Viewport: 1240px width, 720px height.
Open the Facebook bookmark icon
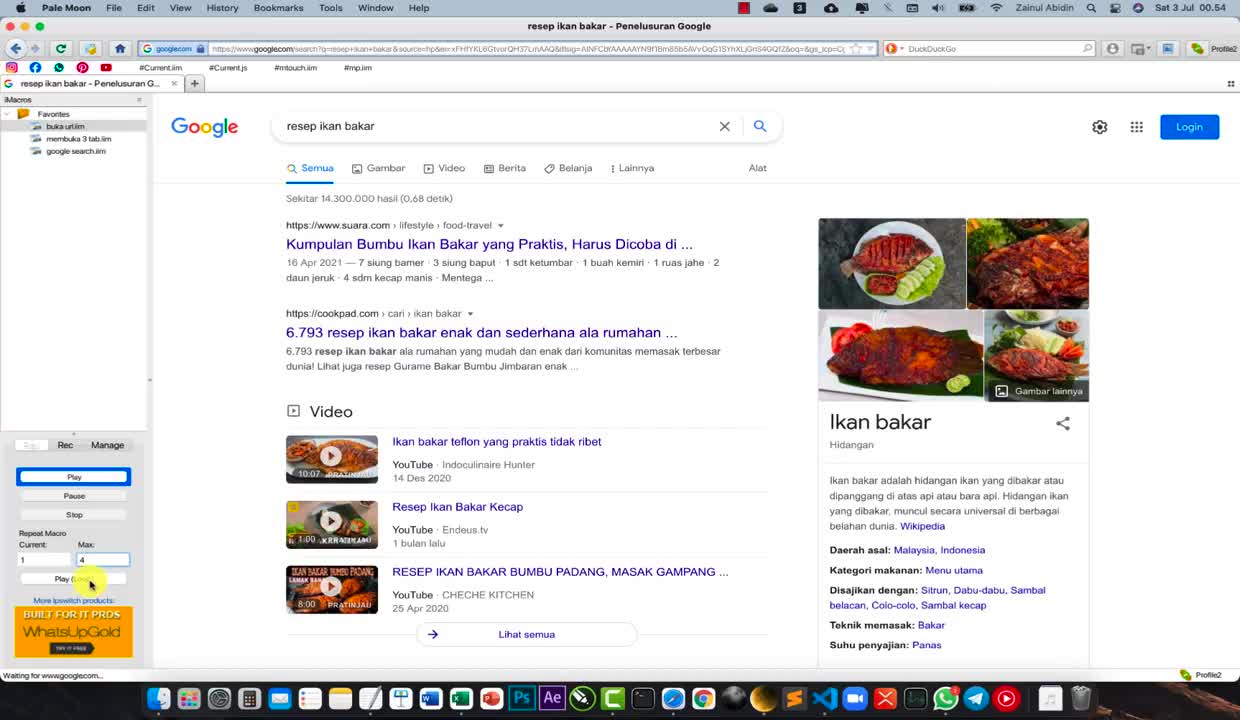coord(35,68)
